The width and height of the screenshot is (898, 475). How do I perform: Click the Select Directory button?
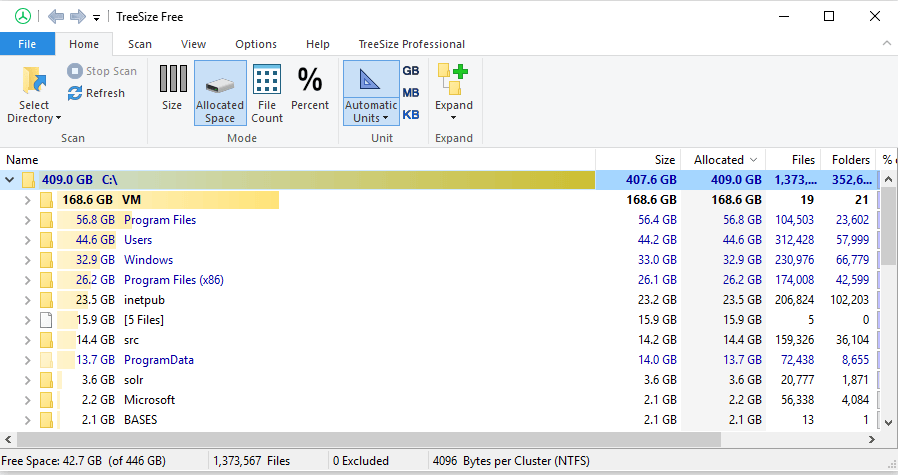coord(34,93)
